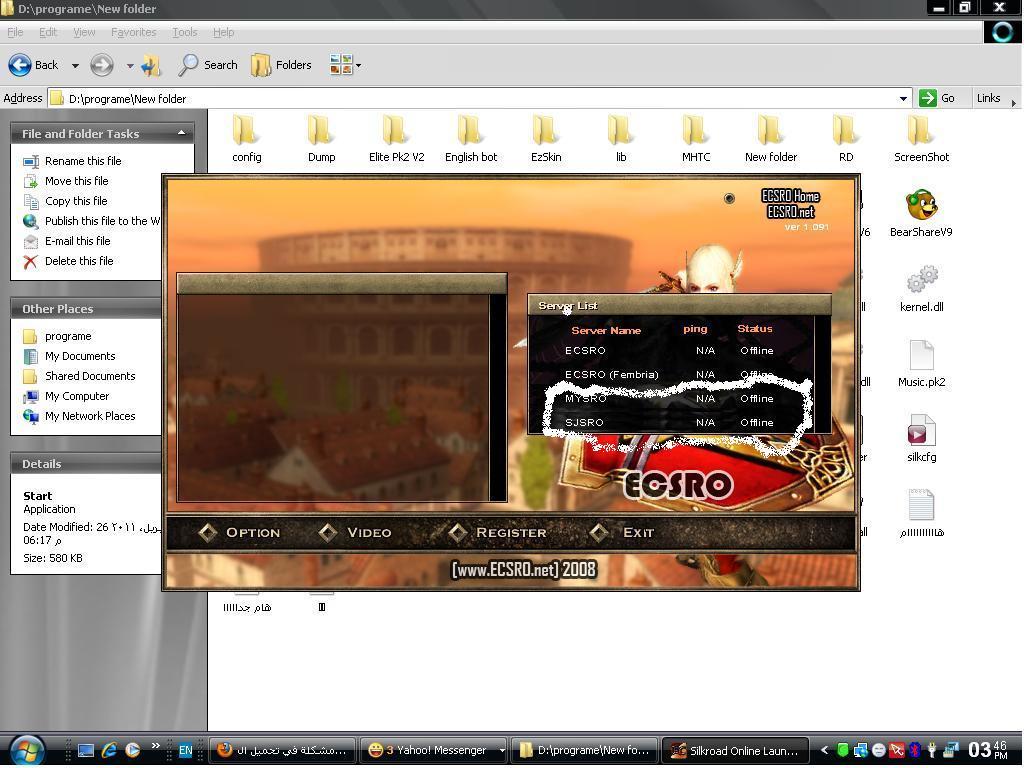
Task: Expand the Back button history arrow
Action: (75, 66)
